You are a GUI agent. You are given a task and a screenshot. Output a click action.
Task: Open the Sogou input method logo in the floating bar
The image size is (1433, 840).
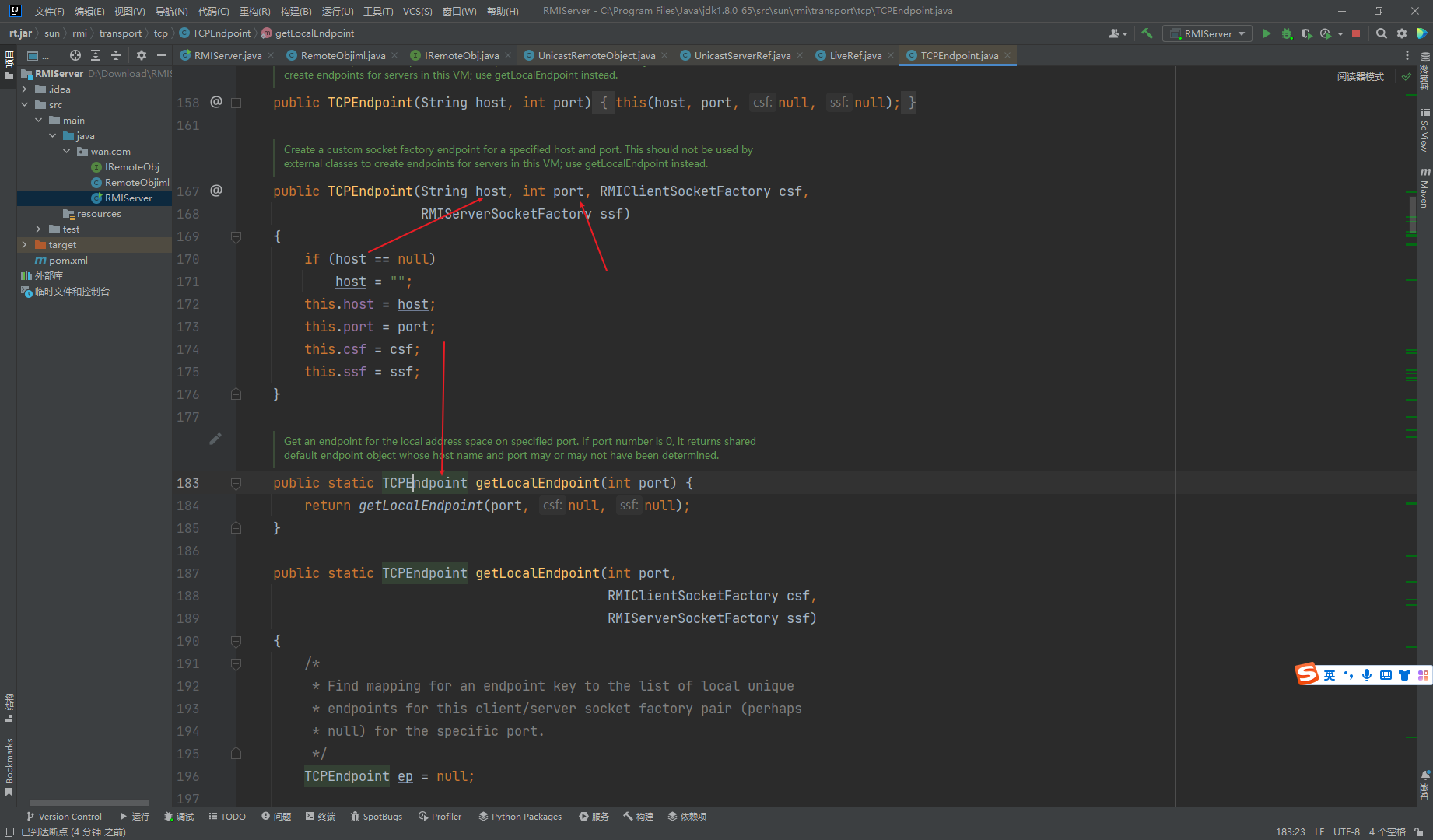pyautogui.click(x=1307, y=674)
